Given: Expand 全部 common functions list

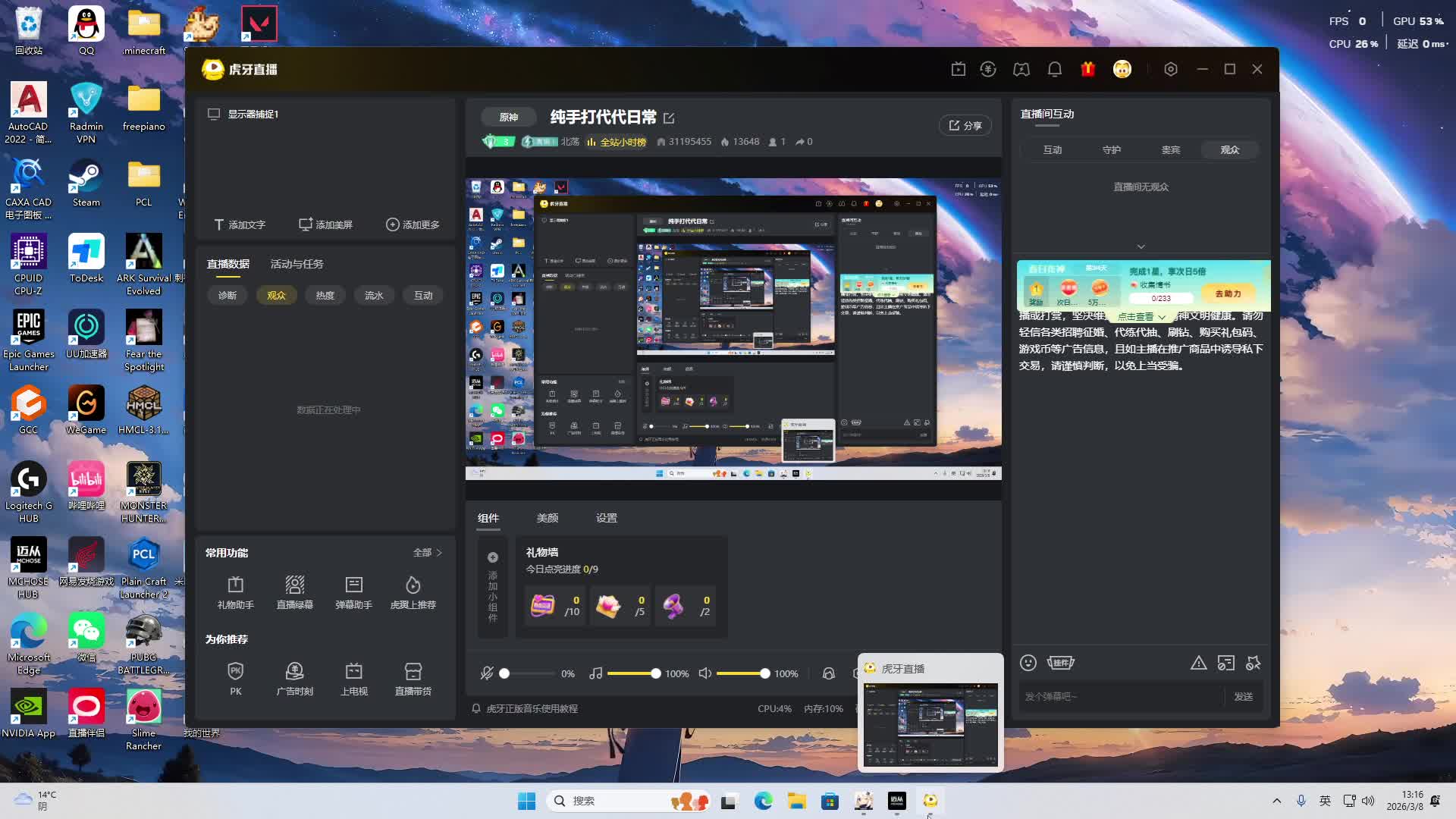Looking at the screenshot, I should point(427,553).
